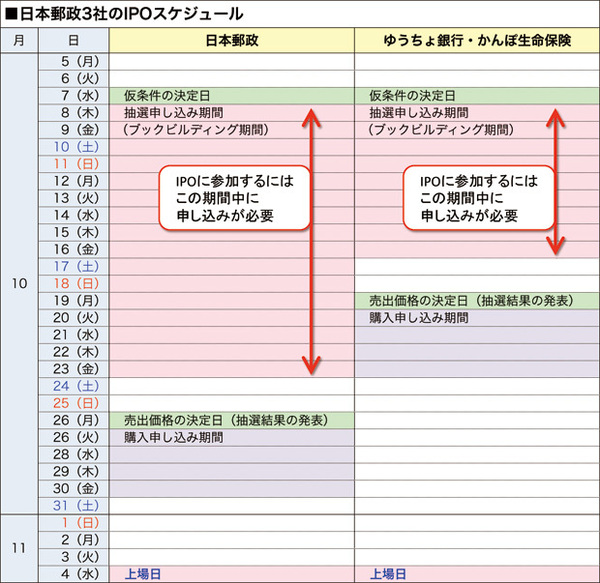Click the '14 (水)' date cell
This screenshot has width=600, height=583.
coord(73,215)
